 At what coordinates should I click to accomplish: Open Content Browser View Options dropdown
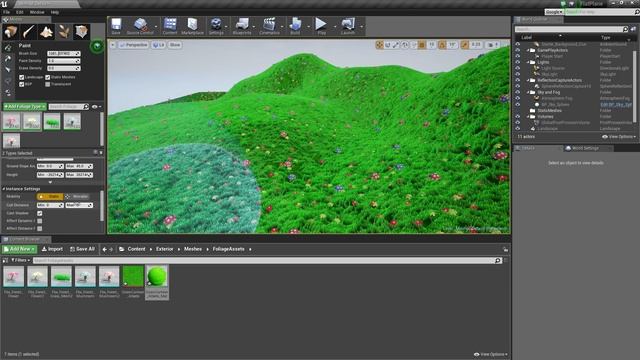click(x=491, y=354)
